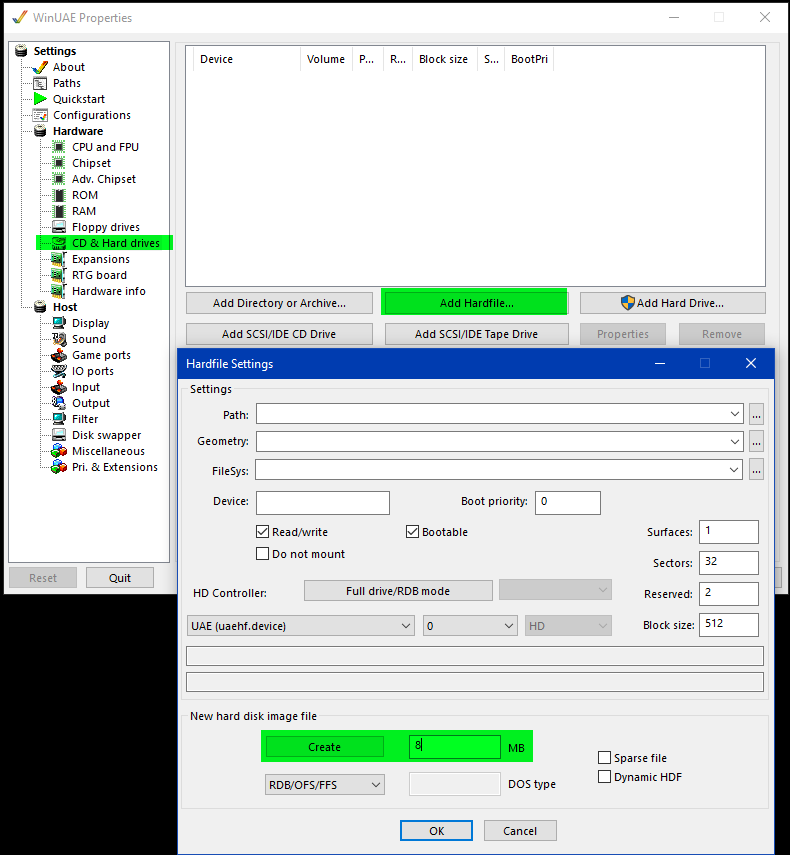Click the BootPri column header

pyautogui.click(x=529, y=59)
